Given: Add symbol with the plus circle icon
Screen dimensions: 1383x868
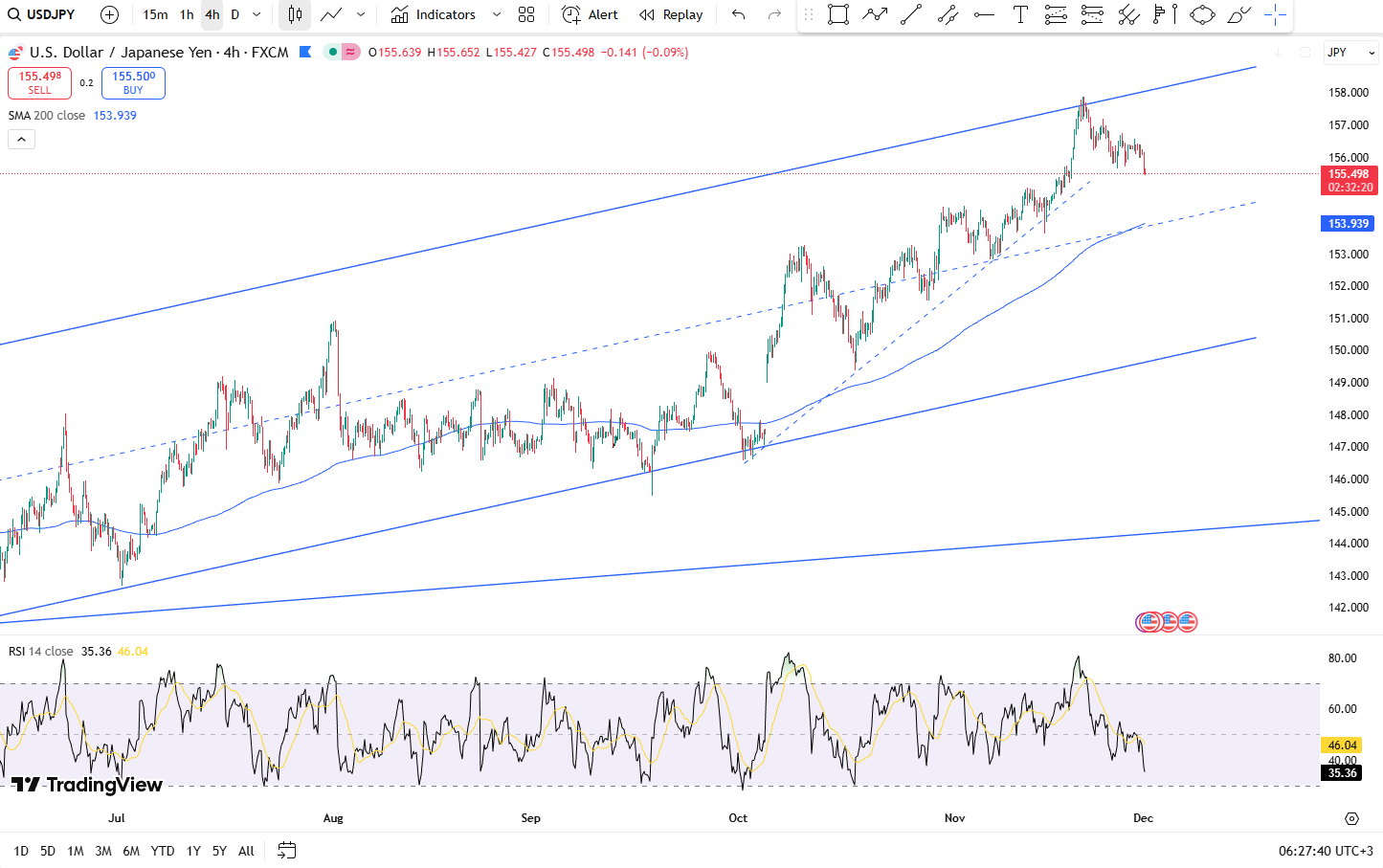Looking at the screenshot, I should coord(109,14).
